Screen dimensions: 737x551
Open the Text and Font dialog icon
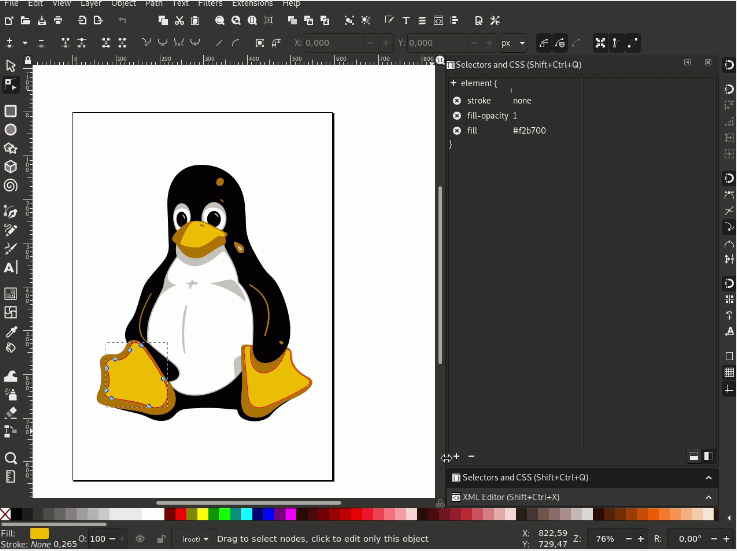tap(406, 20)
